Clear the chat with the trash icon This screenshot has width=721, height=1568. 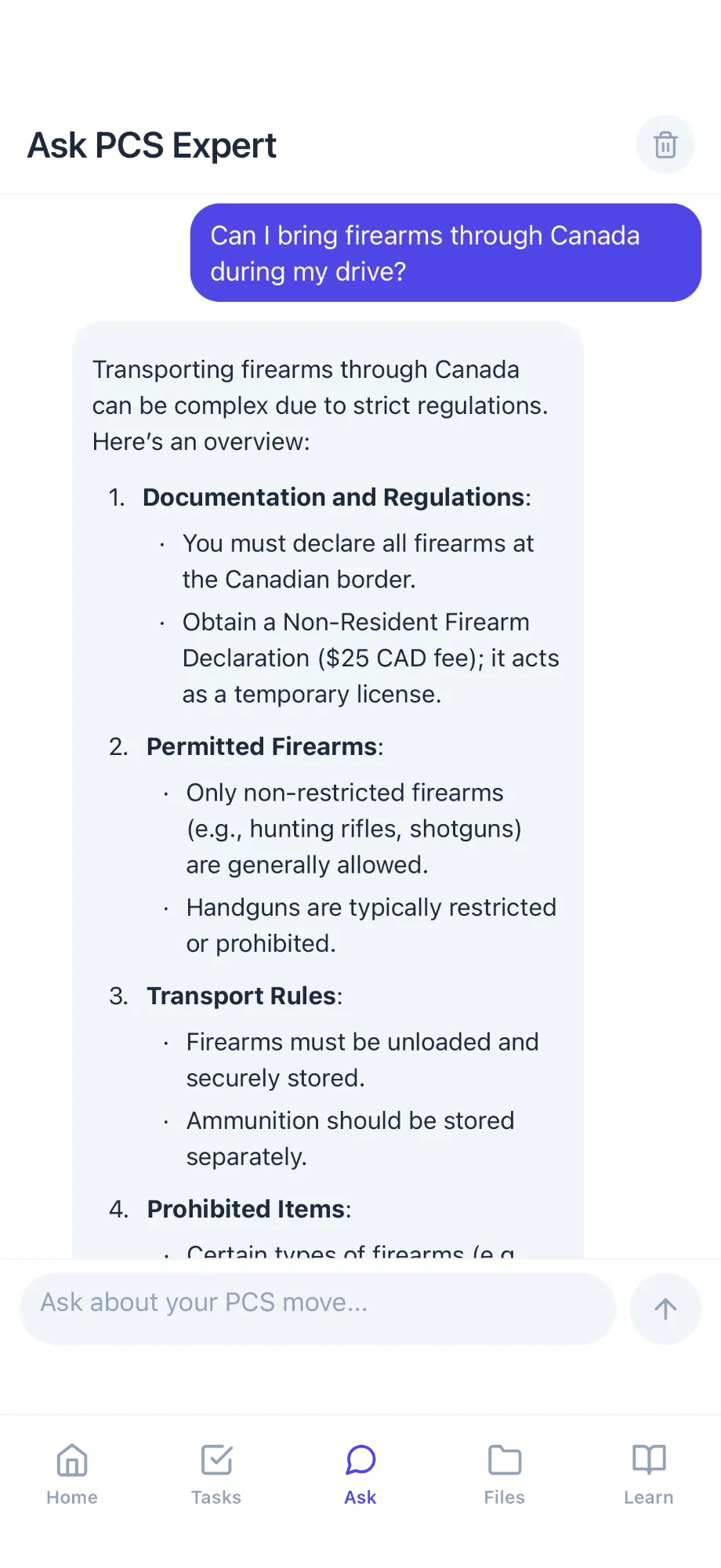point(665,145)
